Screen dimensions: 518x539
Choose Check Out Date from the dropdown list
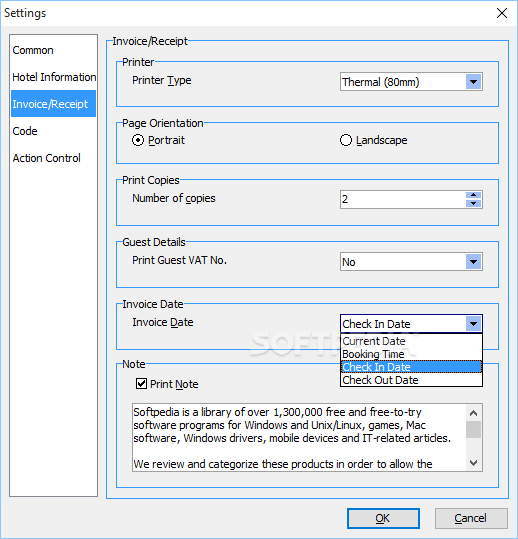411,380
